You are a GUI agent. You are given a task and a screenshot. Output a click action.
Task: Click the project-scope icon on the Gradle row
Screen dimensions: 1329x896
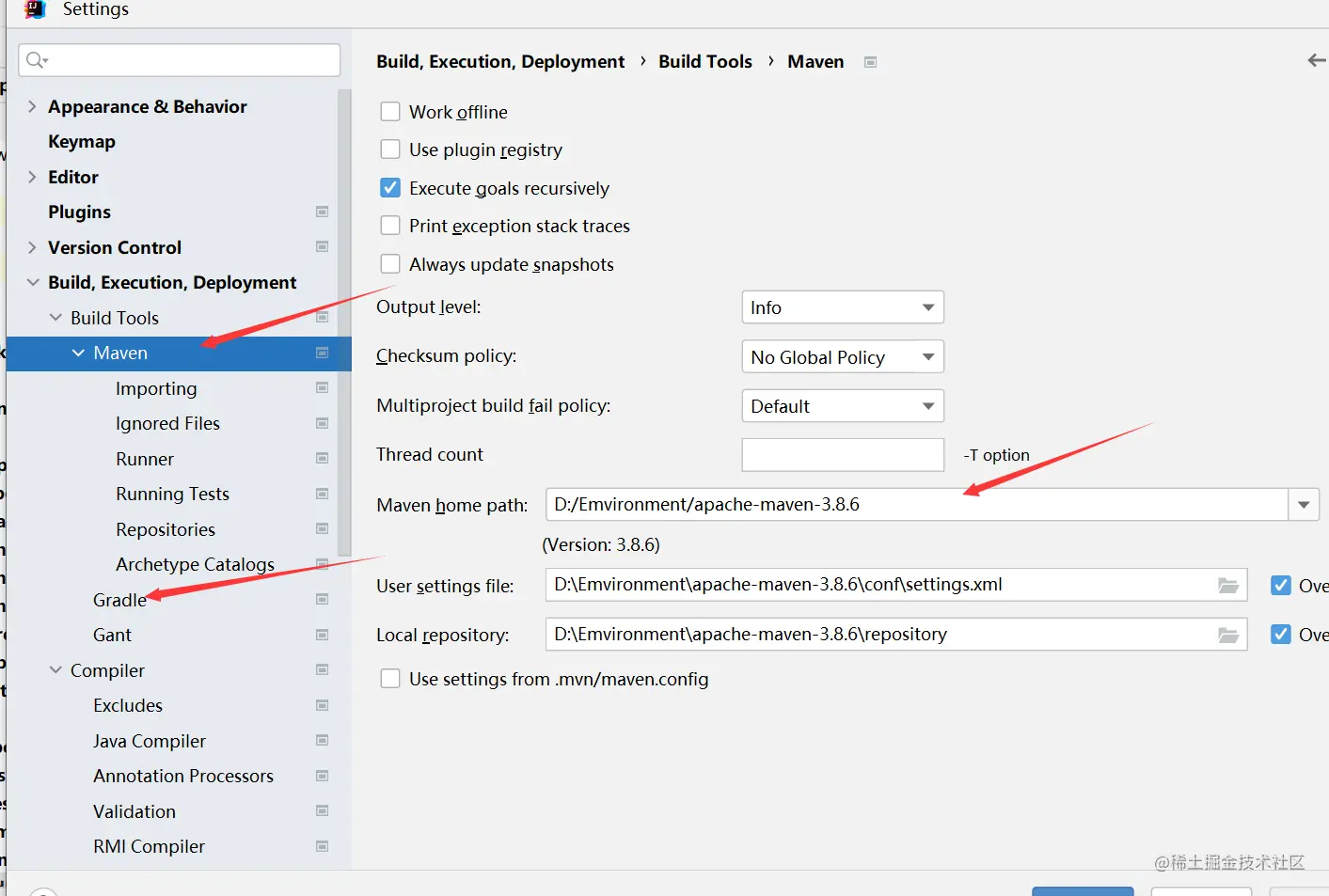(x=323, y=600)
